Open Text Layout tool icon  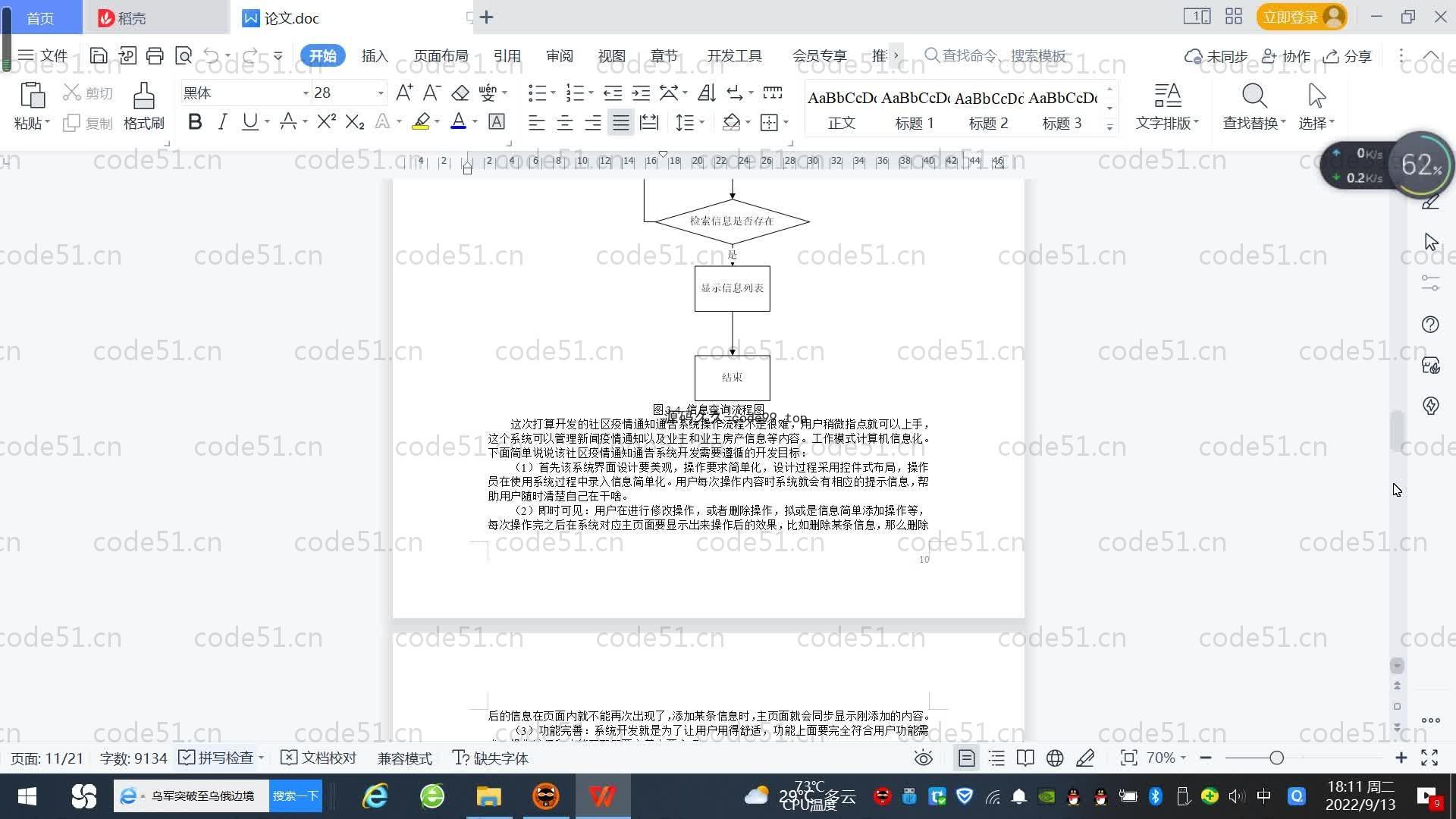tap(1167, 96)
